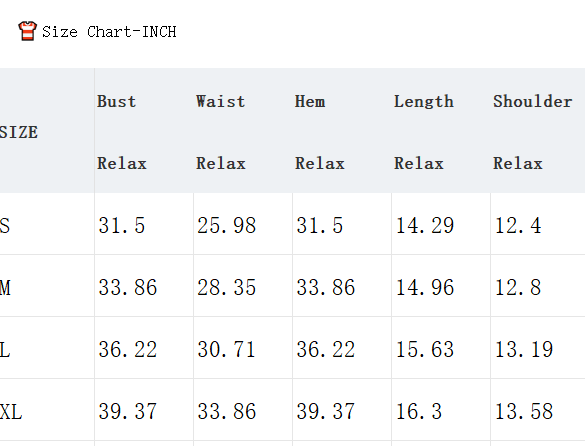Select the M size row label
The height and width of the screenshot is (446, 585).
click(x=5, y=288)
